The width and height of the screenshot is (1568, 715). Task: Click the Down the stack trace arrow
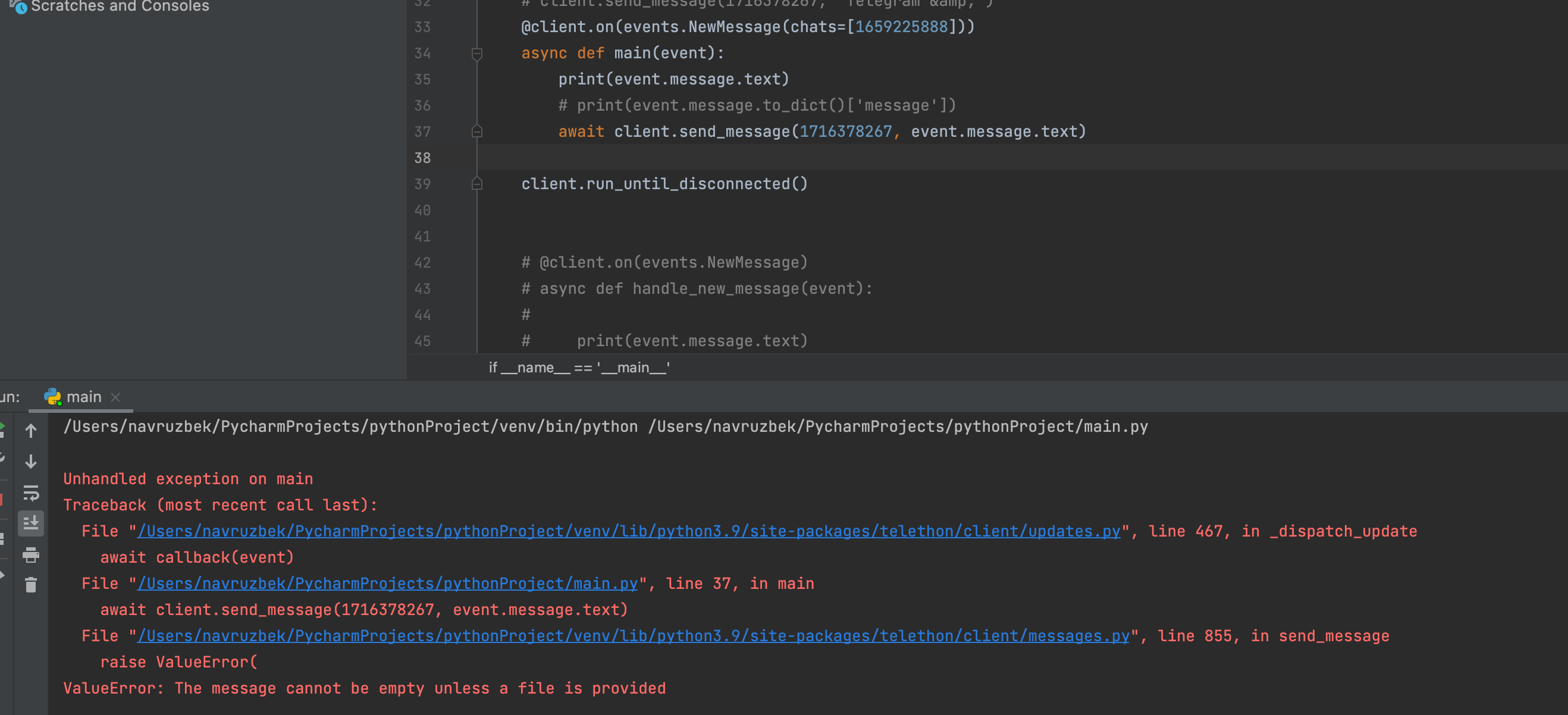point(30,462)
